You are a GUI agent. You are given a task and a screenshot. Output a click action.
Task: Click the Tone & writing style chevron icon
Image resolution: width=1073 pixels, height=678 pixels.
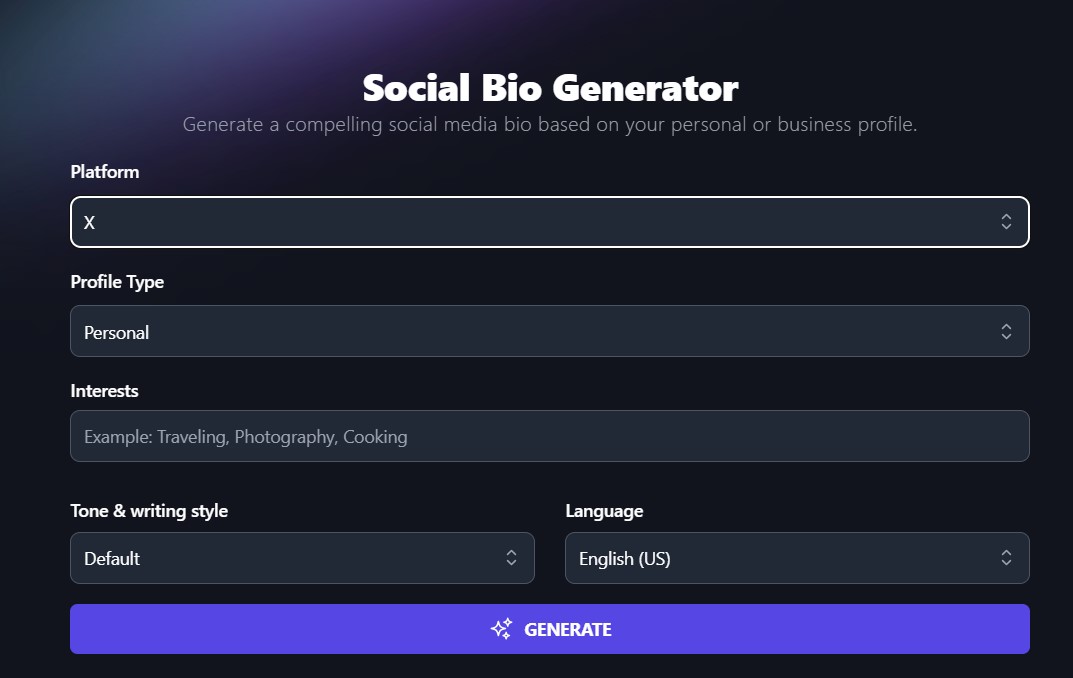(512, 558)
